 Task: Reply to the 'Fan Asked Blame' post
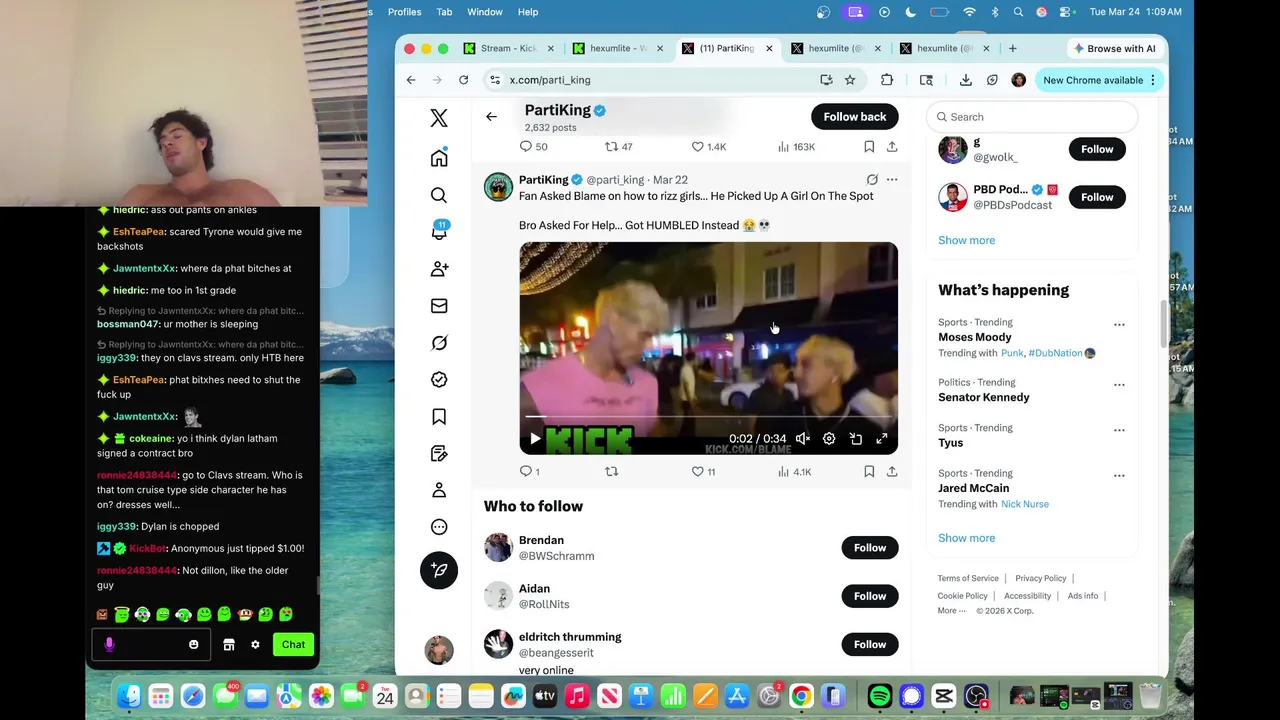tap(526, 471)
